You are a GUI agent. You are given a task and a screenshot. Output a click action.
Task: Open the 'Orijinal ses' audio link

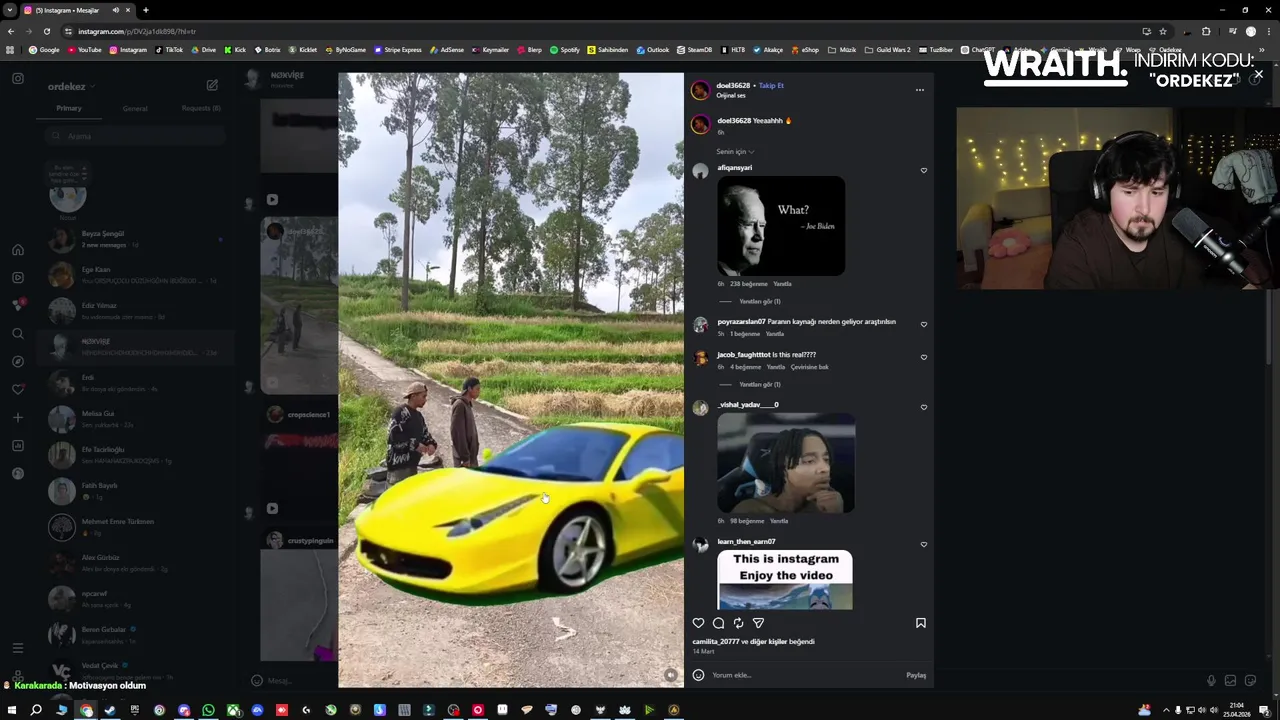click(x=731, y=95)
